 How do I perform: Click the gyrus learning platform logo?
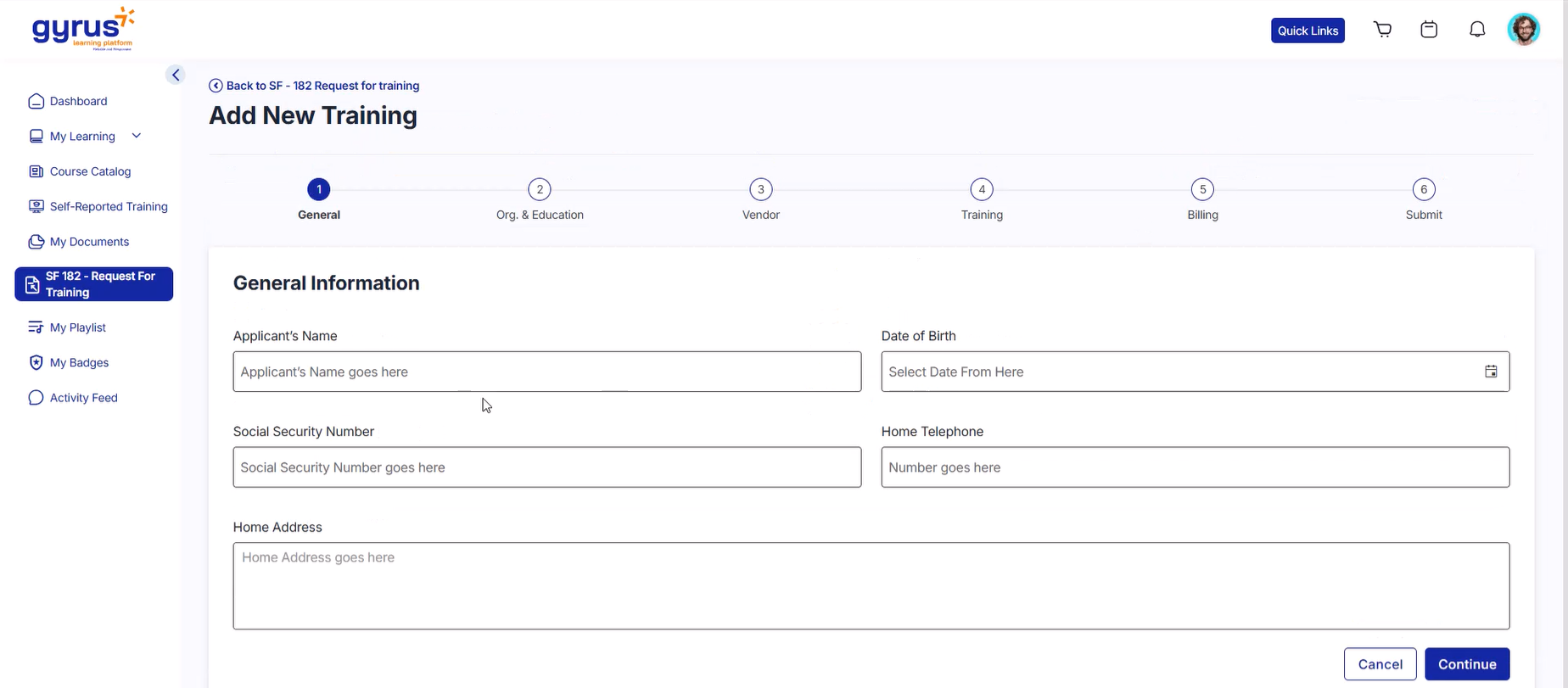pos(83,30)
